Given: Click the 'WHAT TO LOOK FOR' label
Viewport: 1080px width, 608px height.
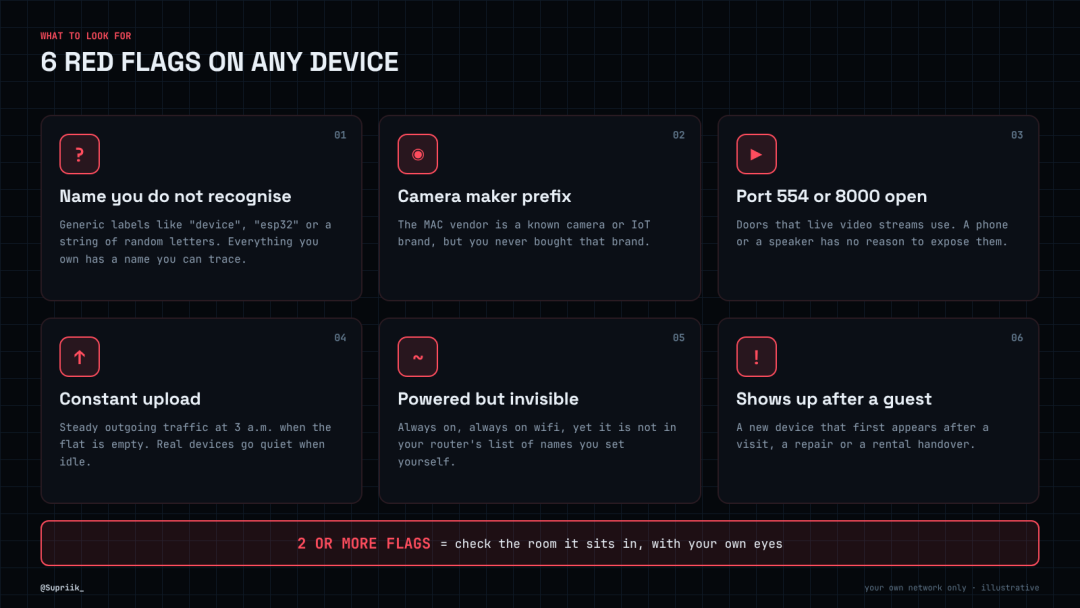Looking at the screenshot, I should (85, 36).
